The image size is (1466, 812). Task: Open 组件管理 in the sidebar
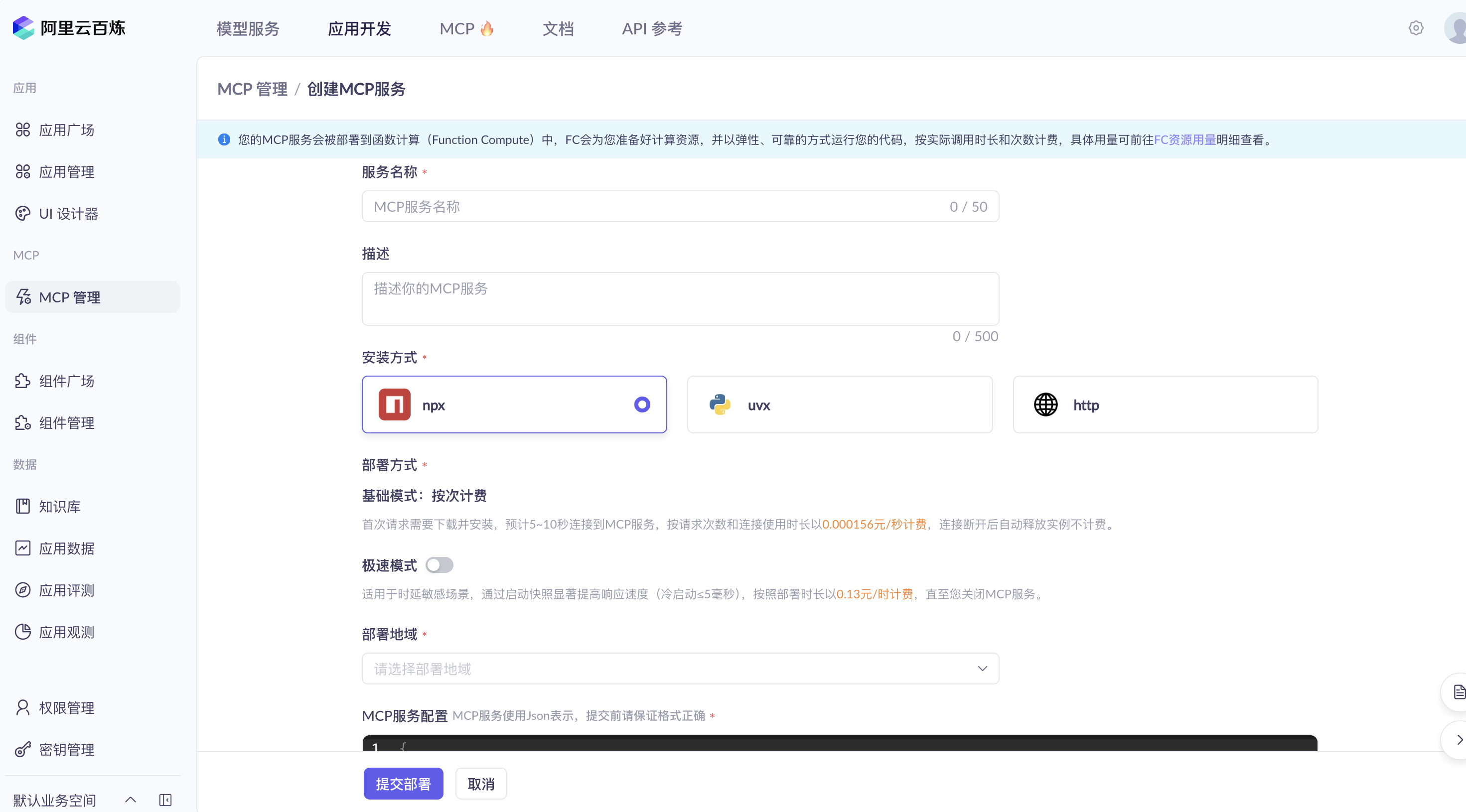pyautogui.click(x=66, y=423)
